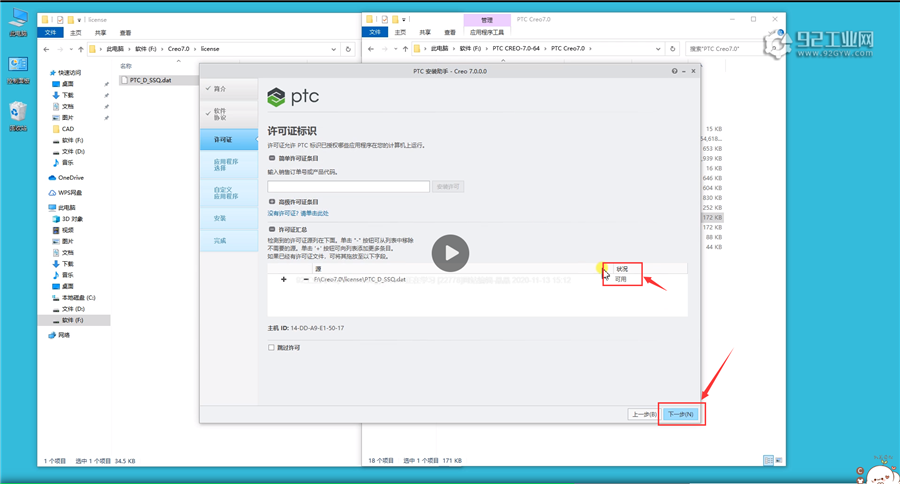Open This PC desktop icon
The height and width of the screenshot is (484, 900).
click(x=18, y=22)
